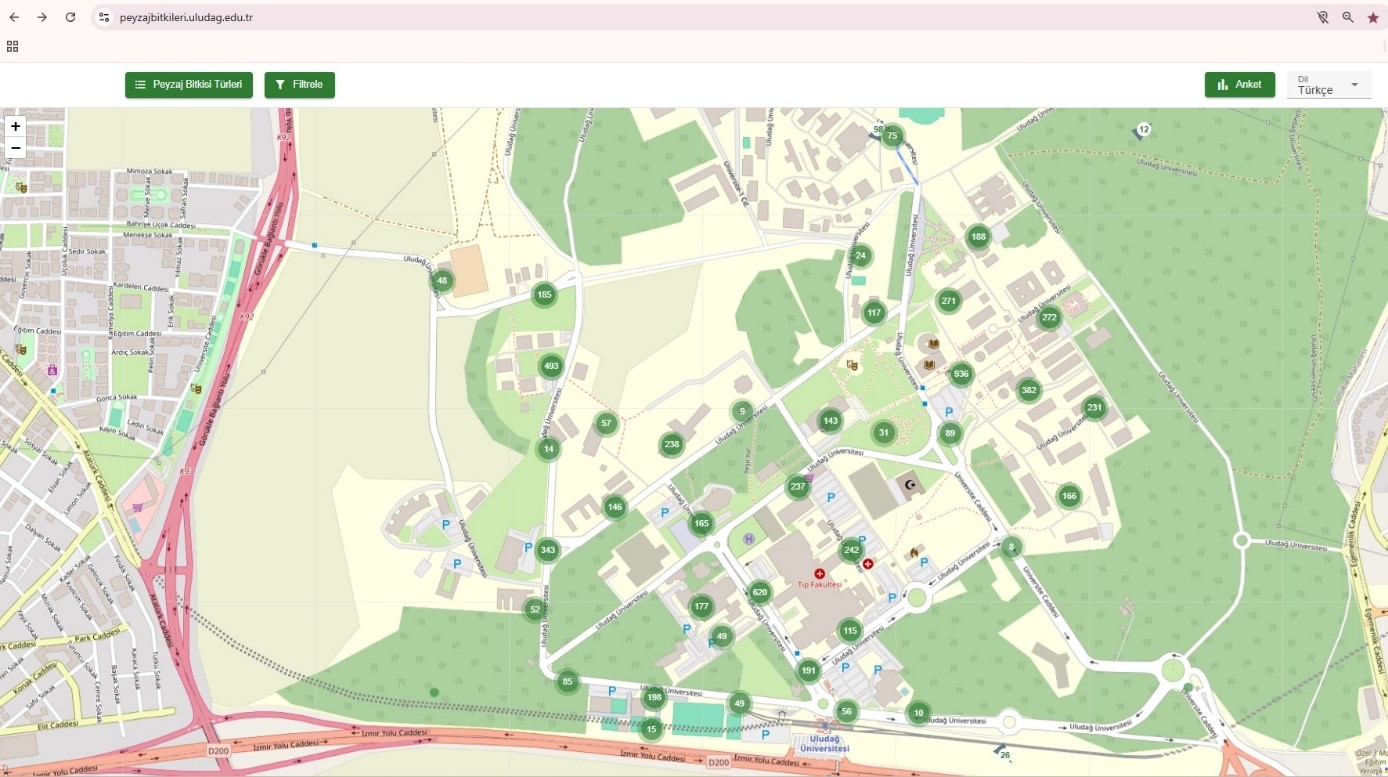Click the map zoom in plus button
Screen dimensions: 1388x777
point(16,126)
